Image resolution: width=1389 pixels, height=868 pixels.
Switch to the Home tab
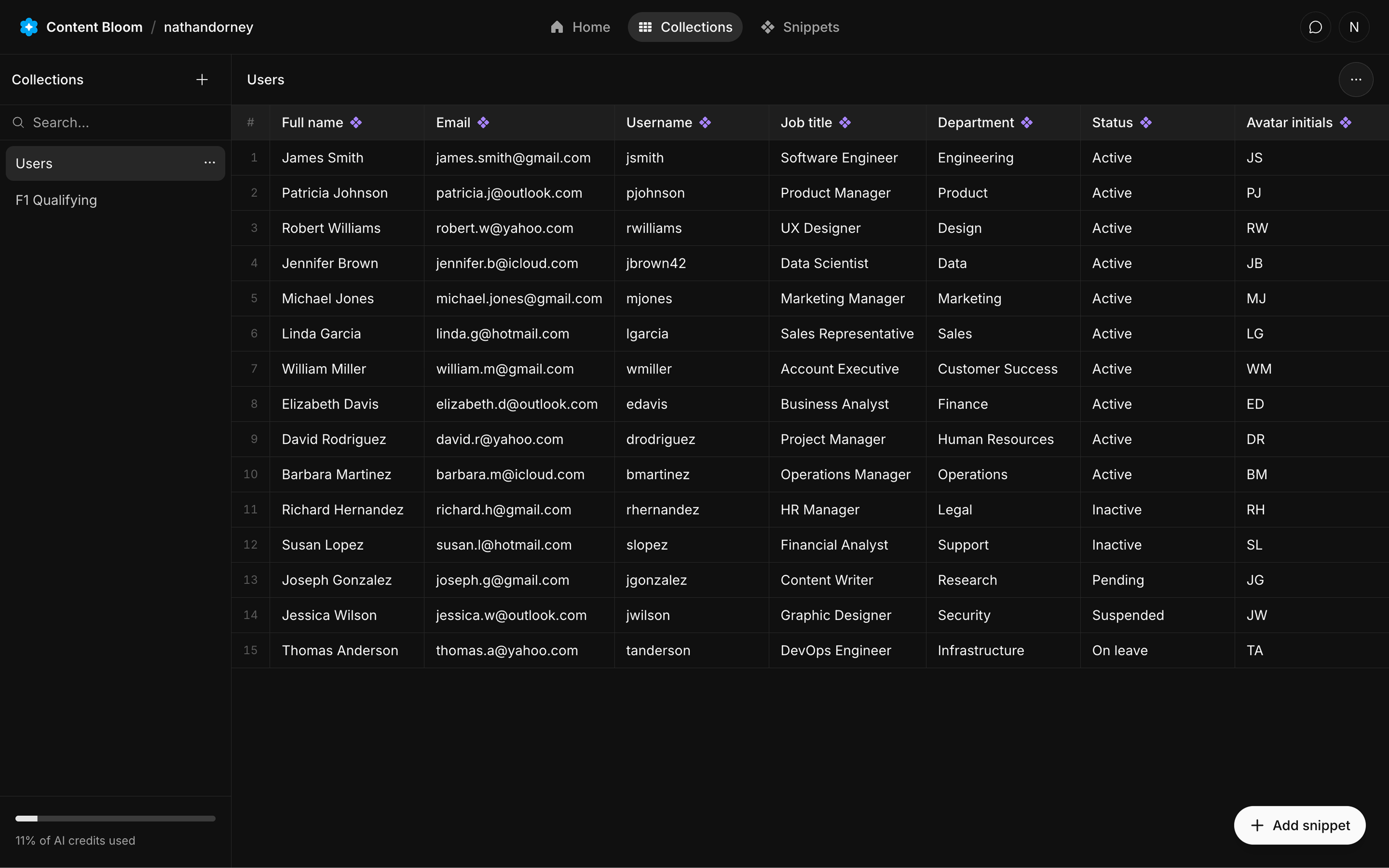(x=580, y=27)
